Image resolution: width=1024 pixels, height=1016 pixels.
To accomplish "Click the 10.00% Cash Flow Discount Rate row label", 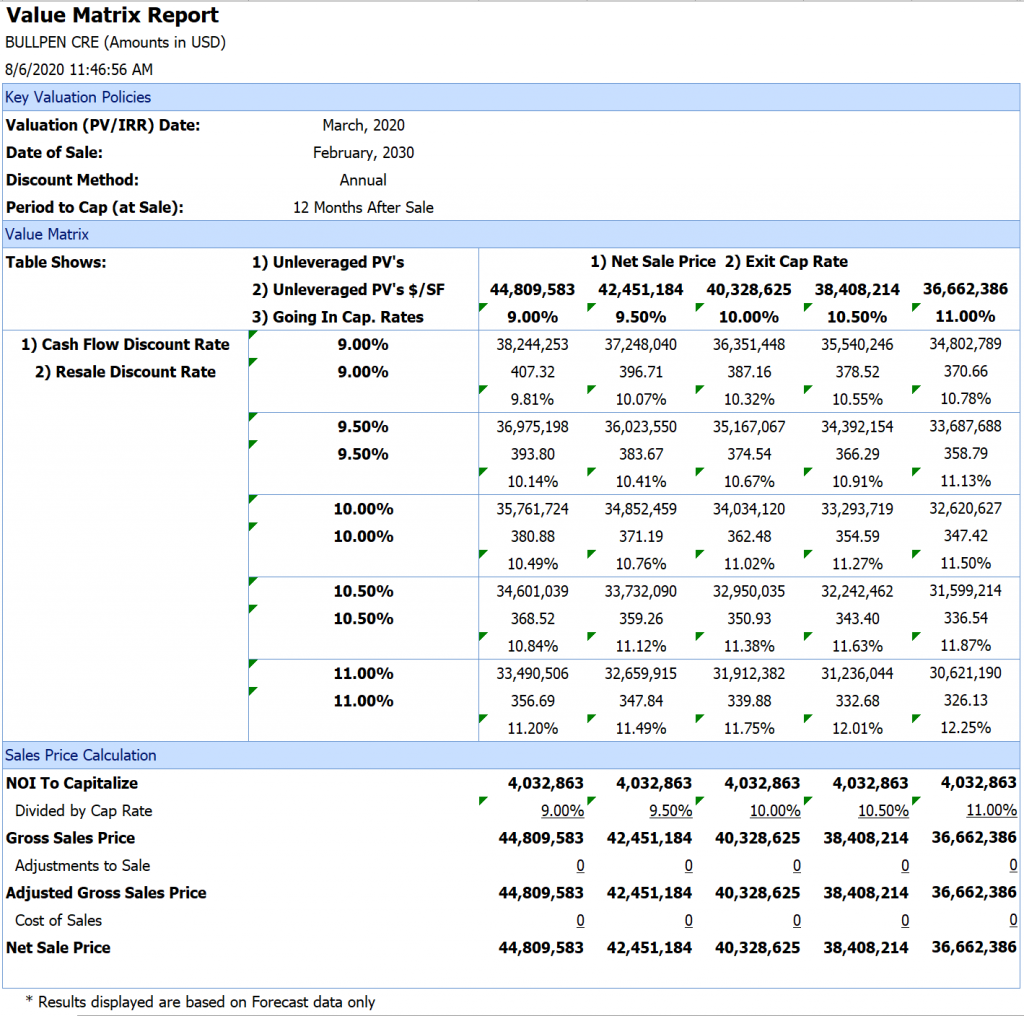I will coord(363,509).
